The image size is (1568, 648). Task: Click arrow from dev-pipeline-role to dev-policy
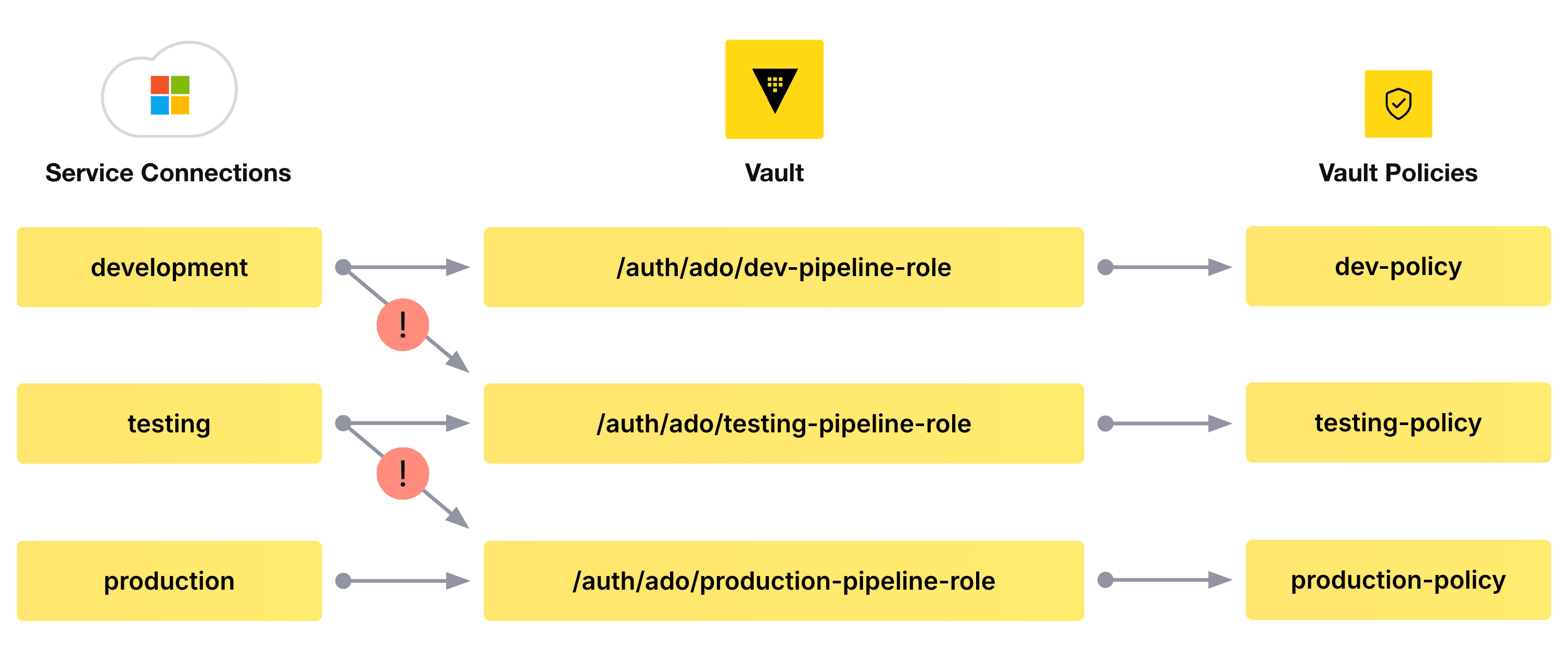(1166, 267)
